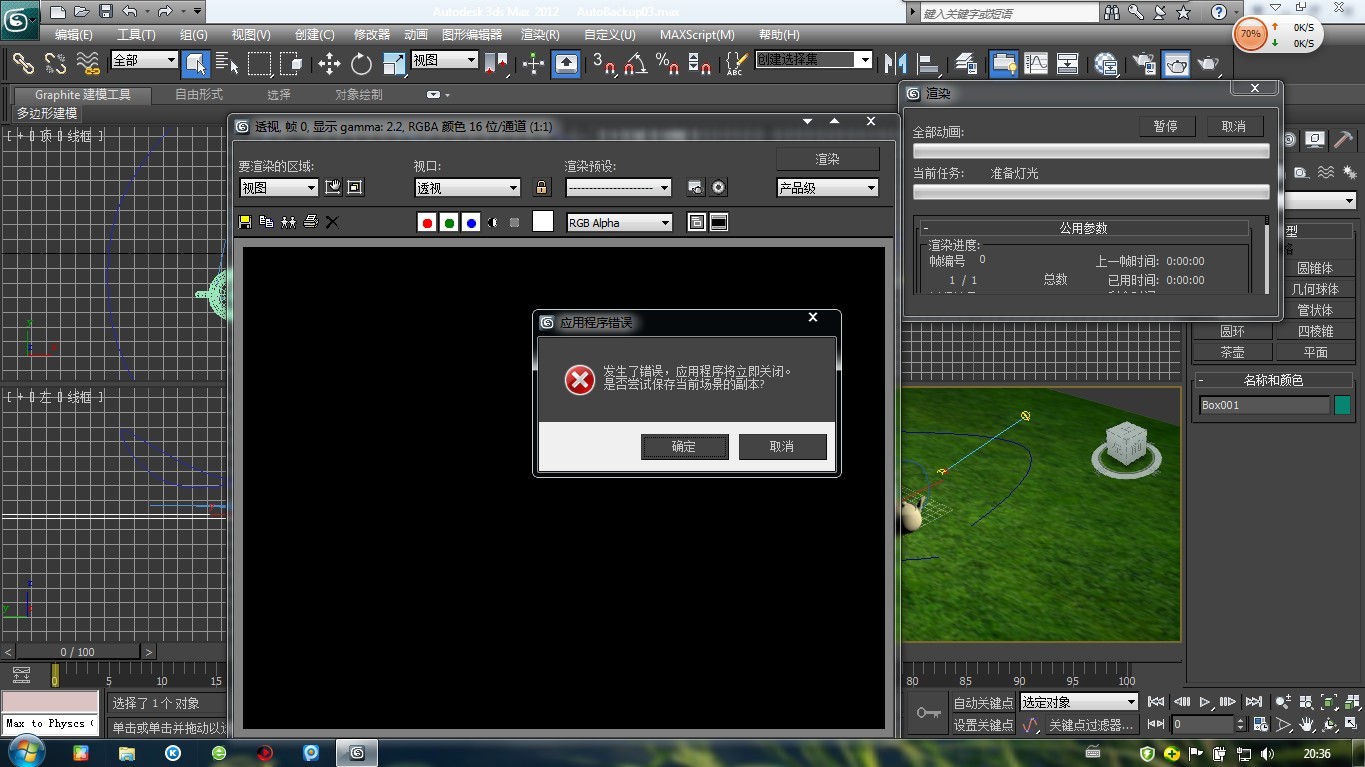Choose the Rectangular Selection Region tool
This screenshot has height=767, width=1365.
(259, 64)
